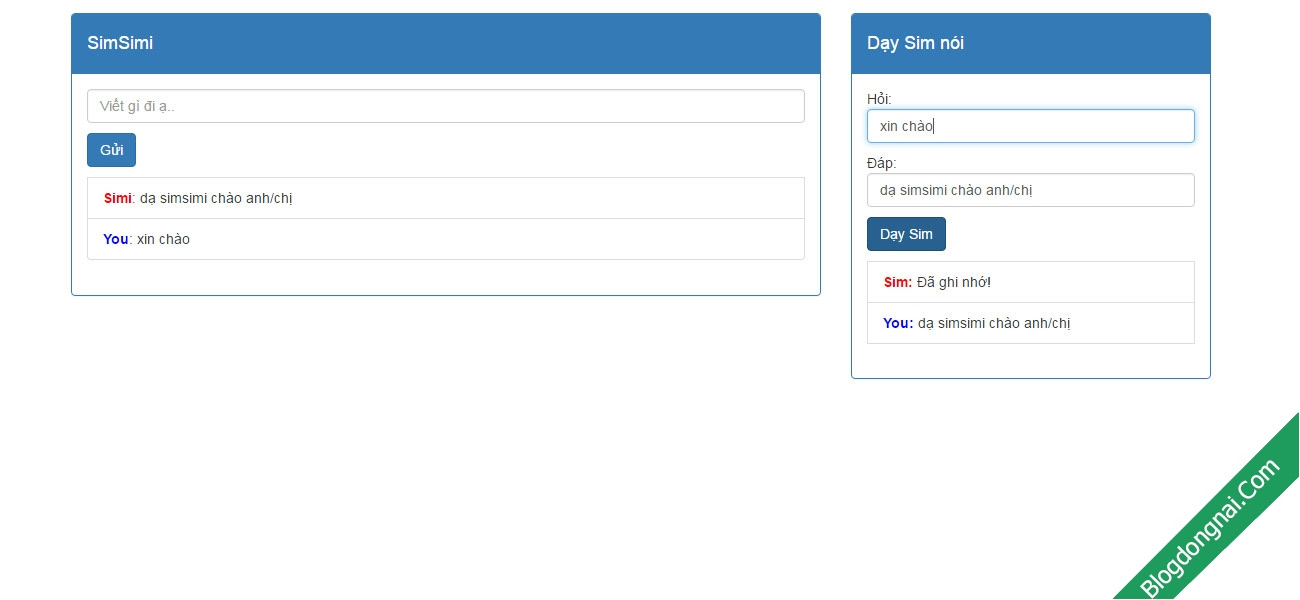Select Simi's reply 'dạ simsimi chào anh/chị'
Screen dimensions: 1300x600
(x=446, y=198)
